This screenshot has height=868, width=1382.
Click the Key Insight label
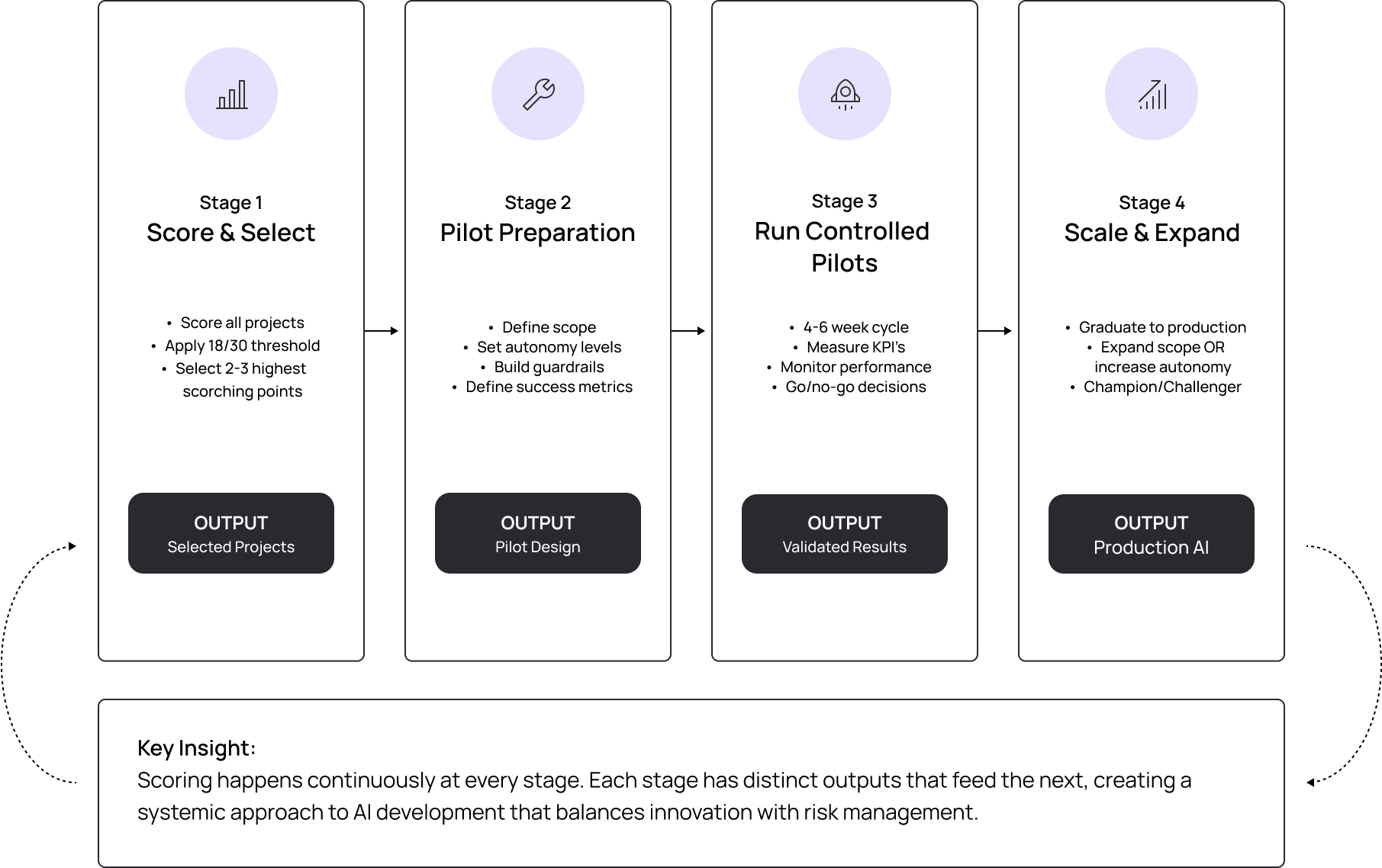click(x=197, y=748)
